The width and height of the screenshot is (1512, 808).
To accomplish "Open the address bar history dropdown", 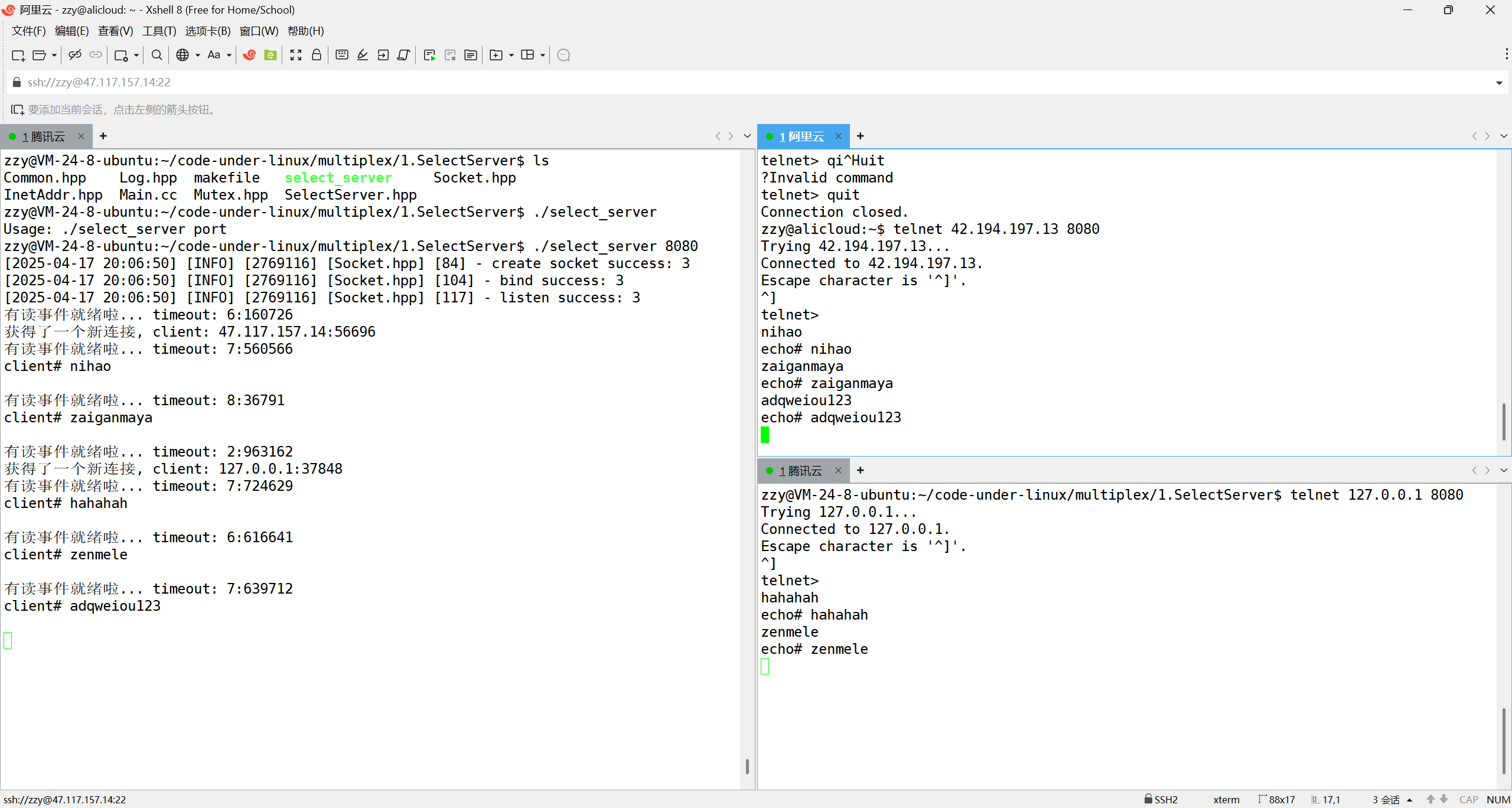I will click(1499, 83).
